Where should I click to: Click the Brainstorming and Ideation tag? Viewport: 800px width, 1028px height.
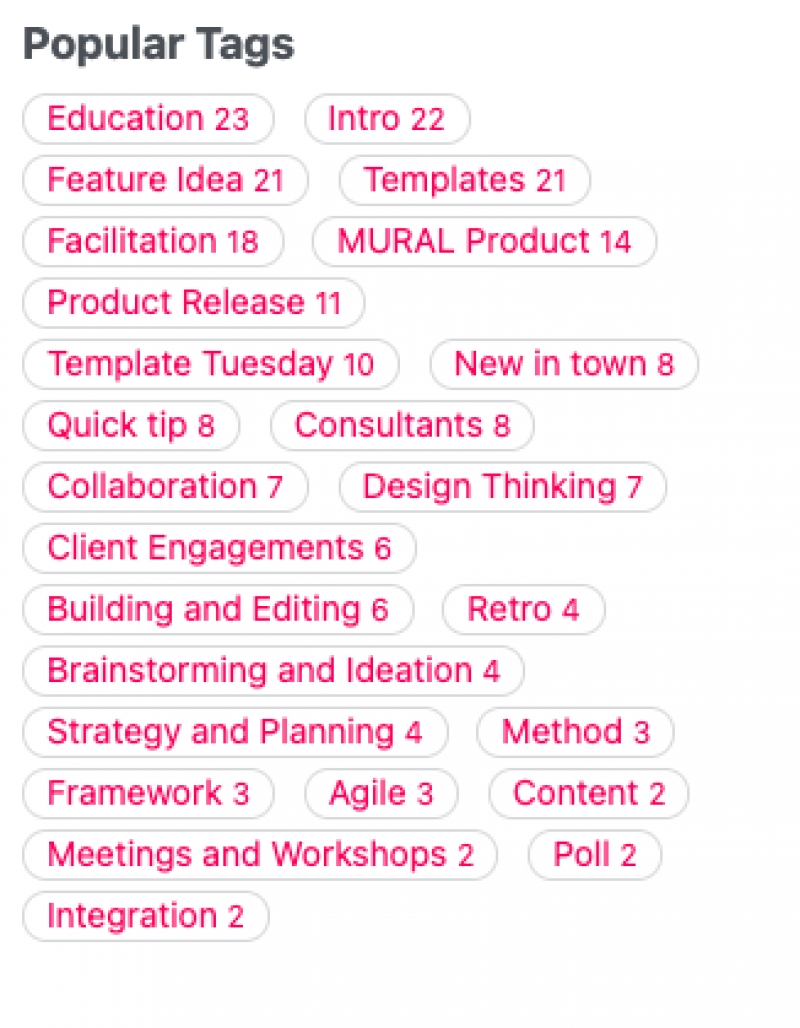[x=273, y=670]
